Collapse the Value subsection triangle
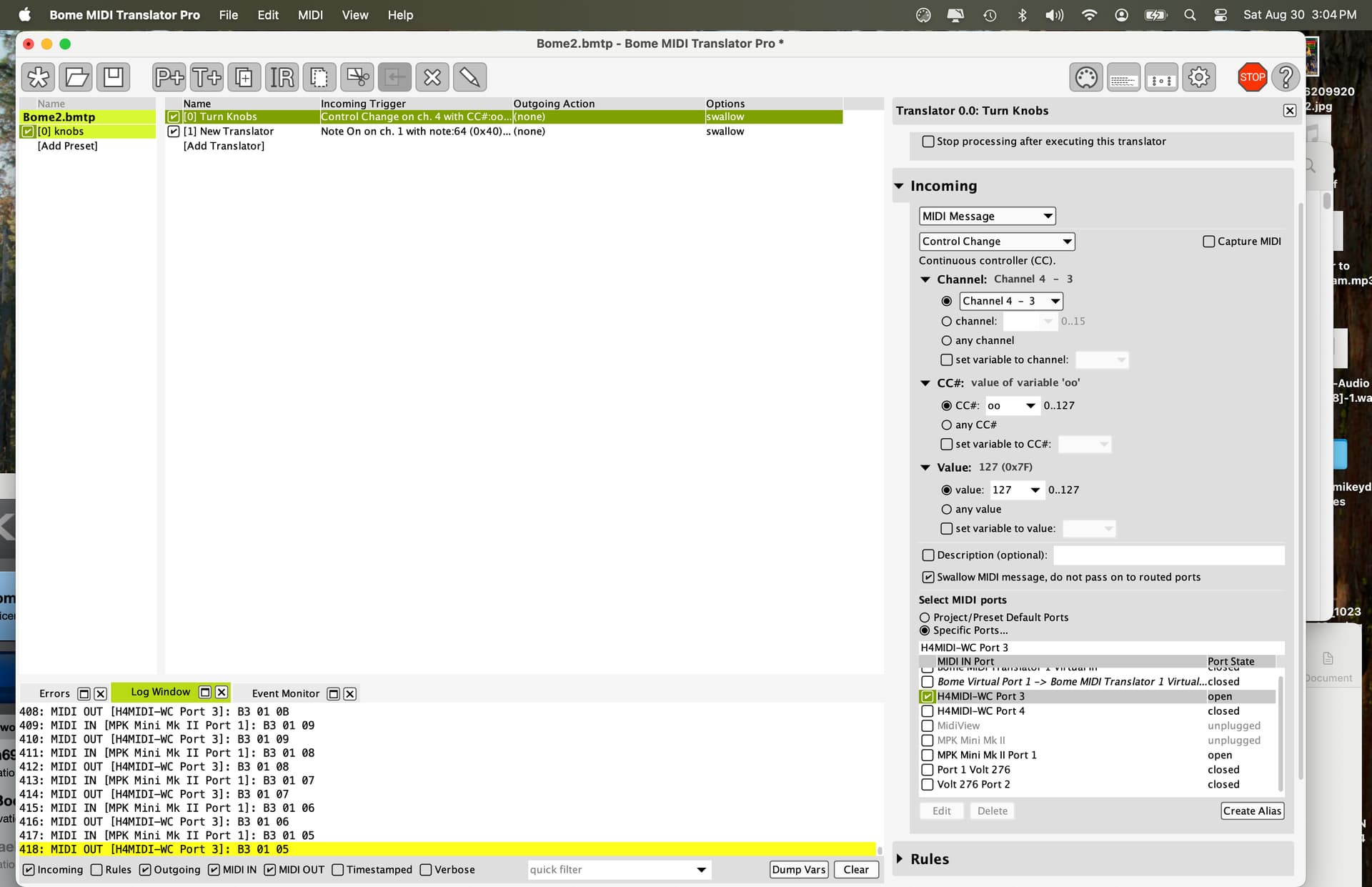Screen dimensions: 1372x887 tap(925, 468)
